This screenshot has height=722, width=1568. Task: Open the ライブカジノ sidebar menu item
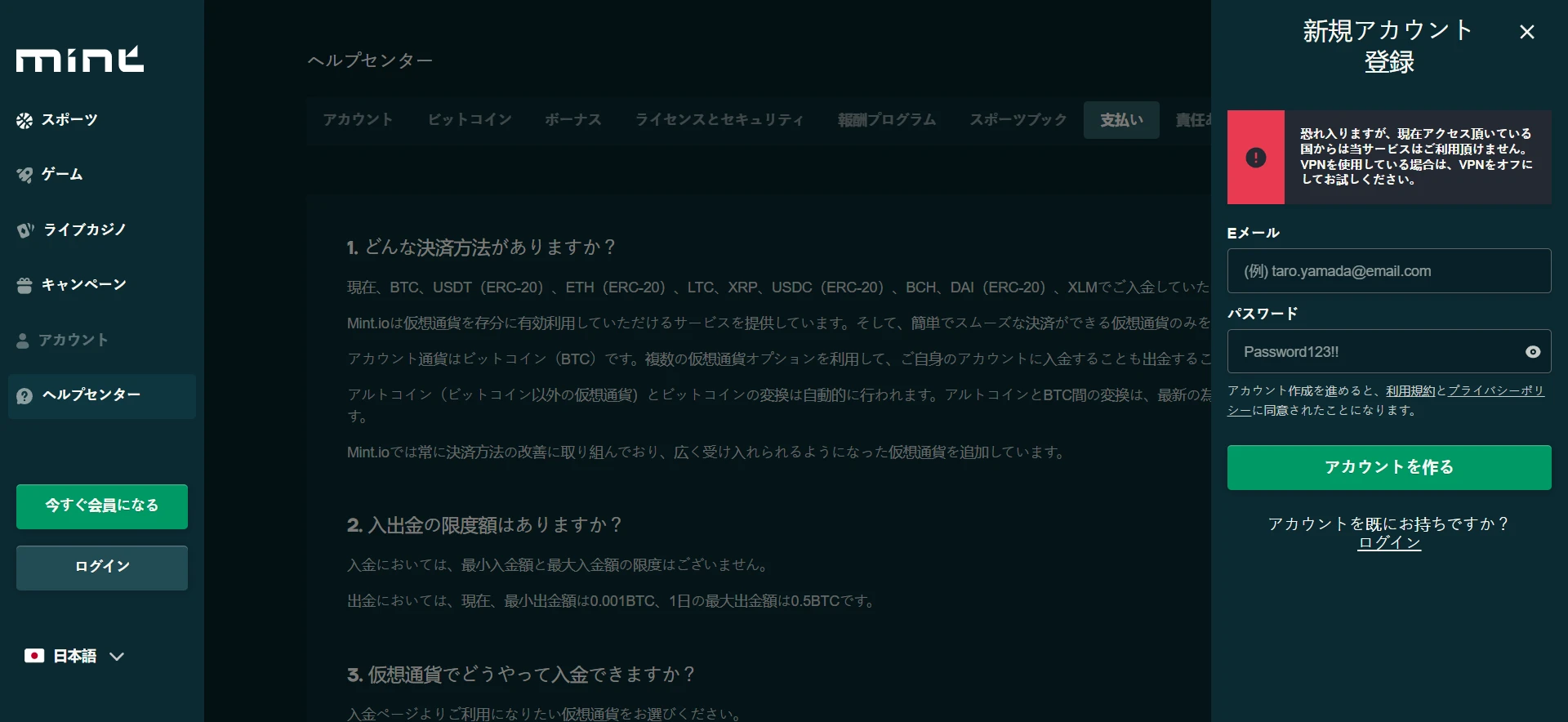(102, 230)
